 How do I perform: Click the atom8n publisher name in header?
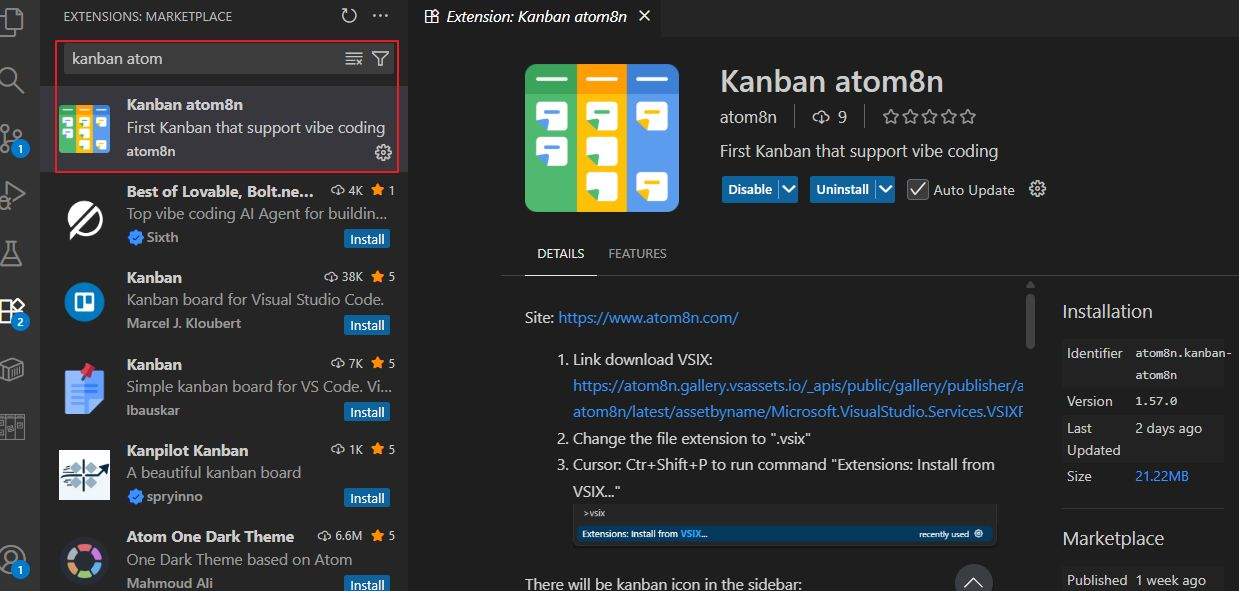(x=748, y=117)
